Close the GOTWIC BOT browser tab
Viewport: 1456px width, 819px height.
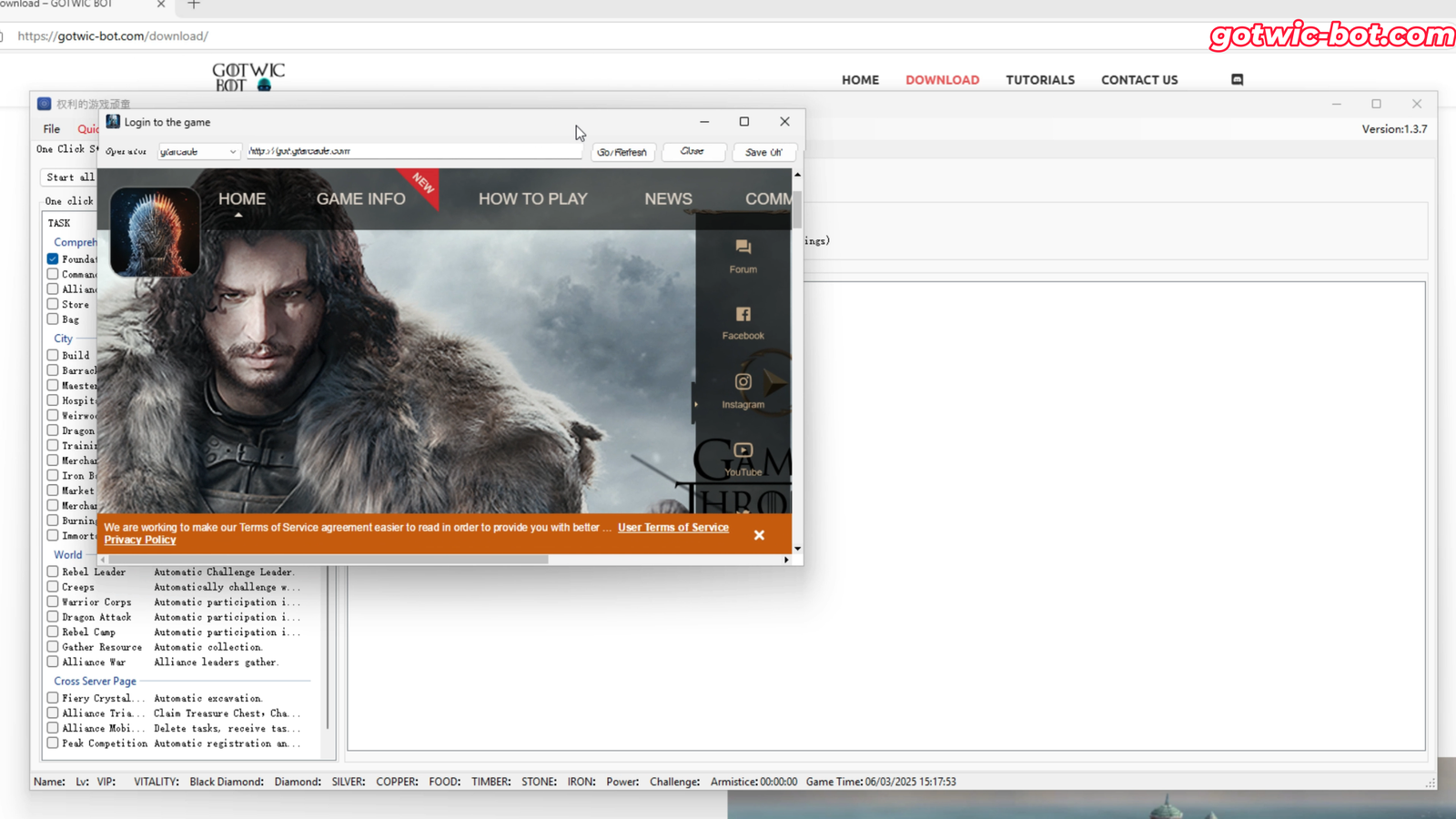click(x=161, y=5)
